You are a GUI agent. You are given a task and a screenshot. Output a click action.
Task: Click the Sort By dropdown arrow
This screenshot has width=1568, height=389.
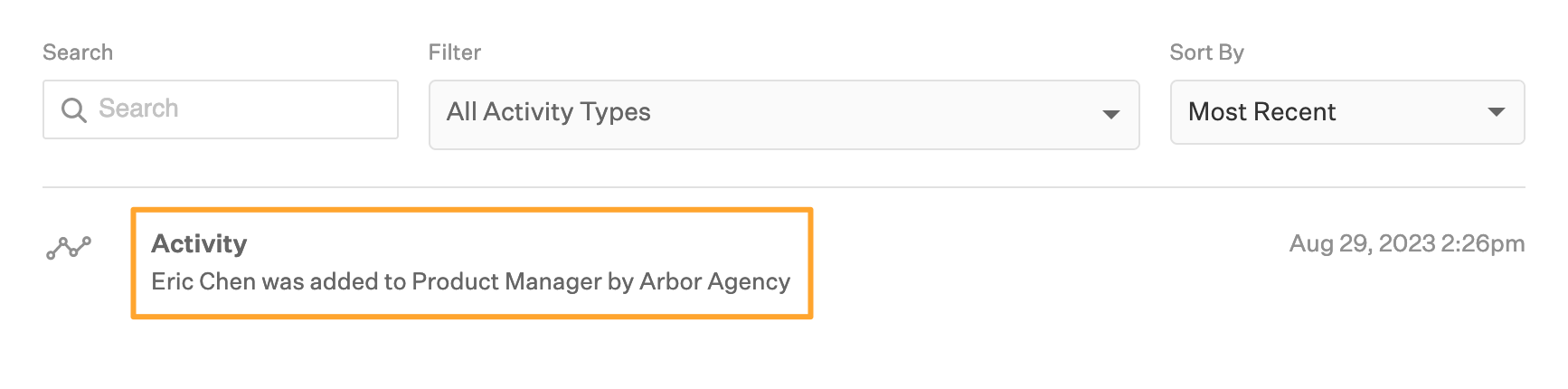[x=1497, y=112]
